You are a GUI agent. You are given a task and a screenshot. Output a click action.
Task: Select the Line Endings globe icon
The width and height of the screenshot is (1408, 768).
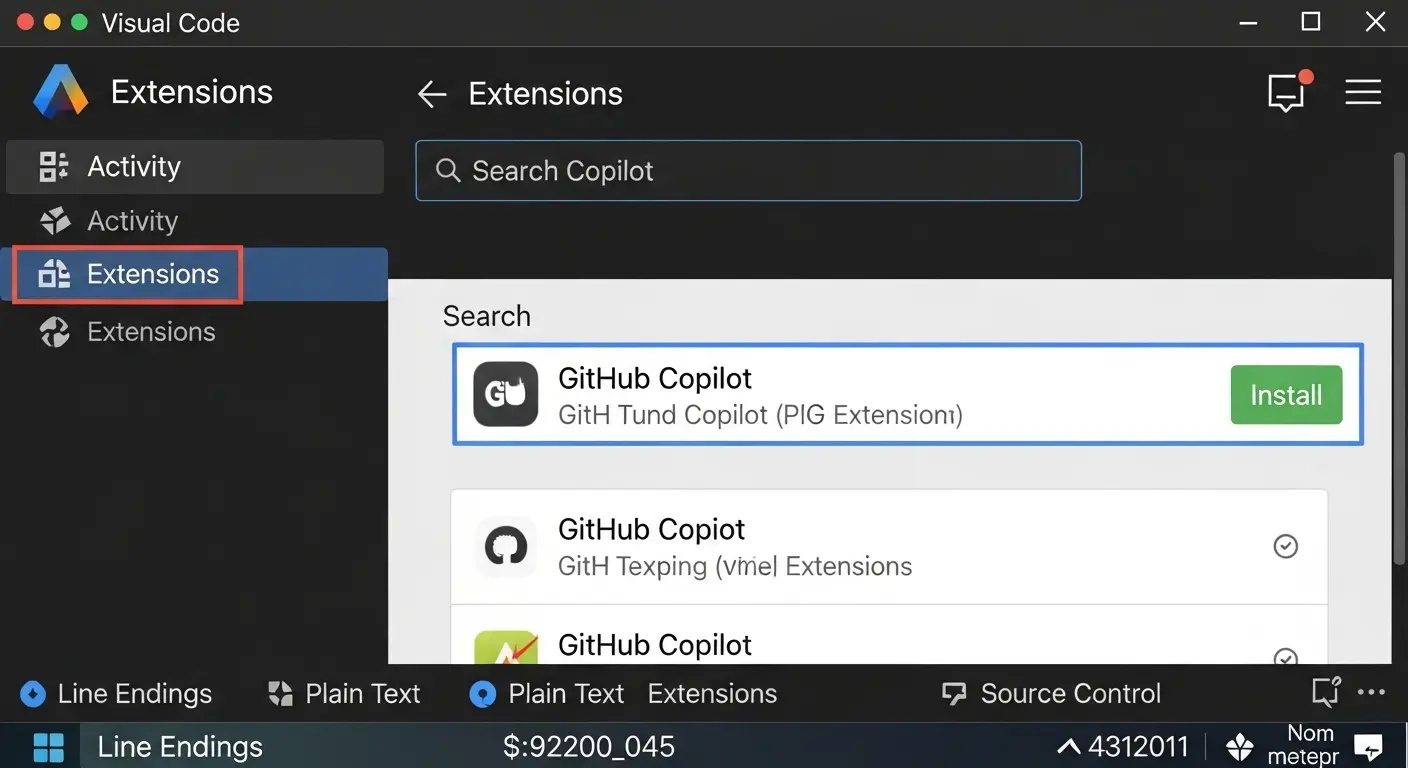(x=33, y=693)
